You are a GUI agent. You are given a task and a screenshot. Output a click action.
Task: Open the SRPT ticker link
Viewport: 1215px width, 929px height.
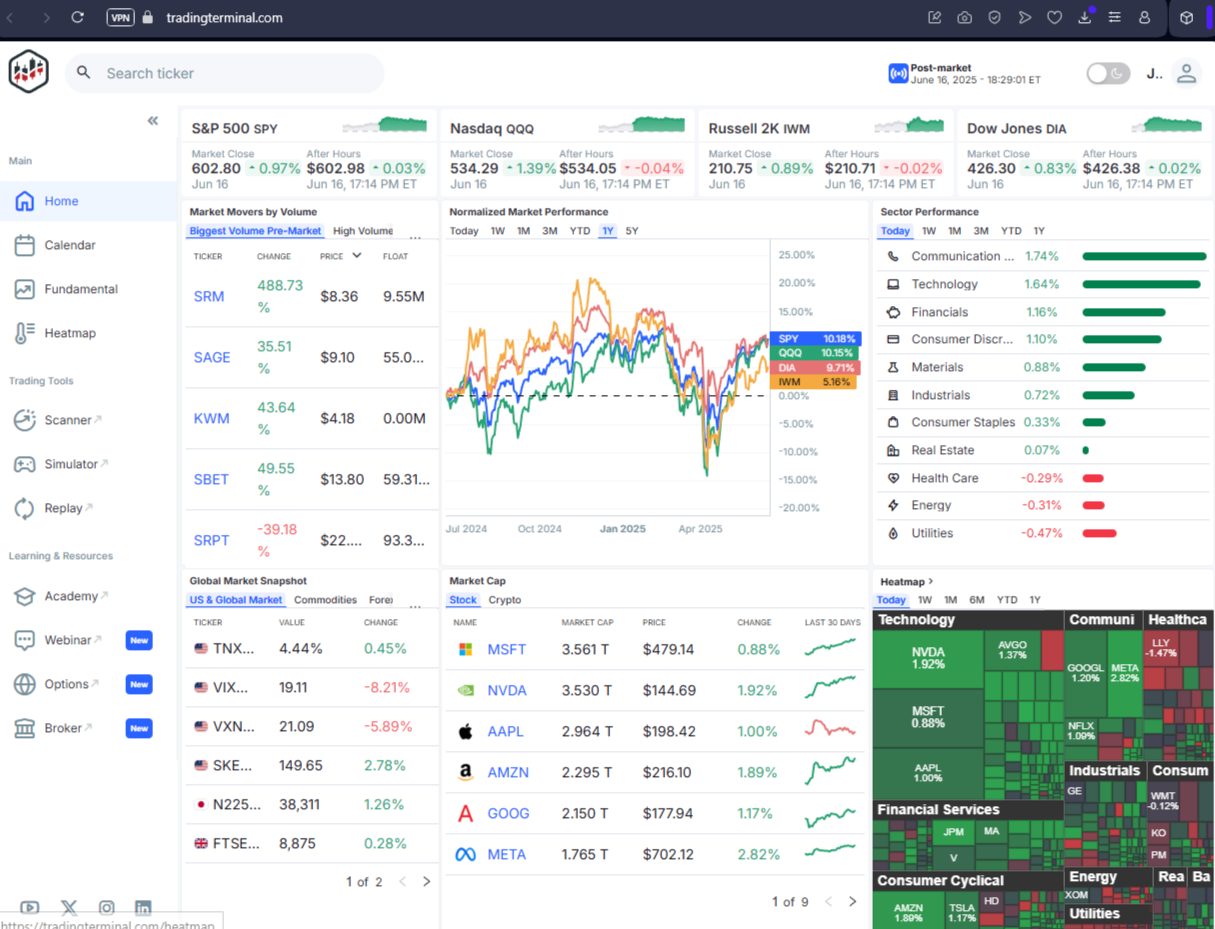211,540
